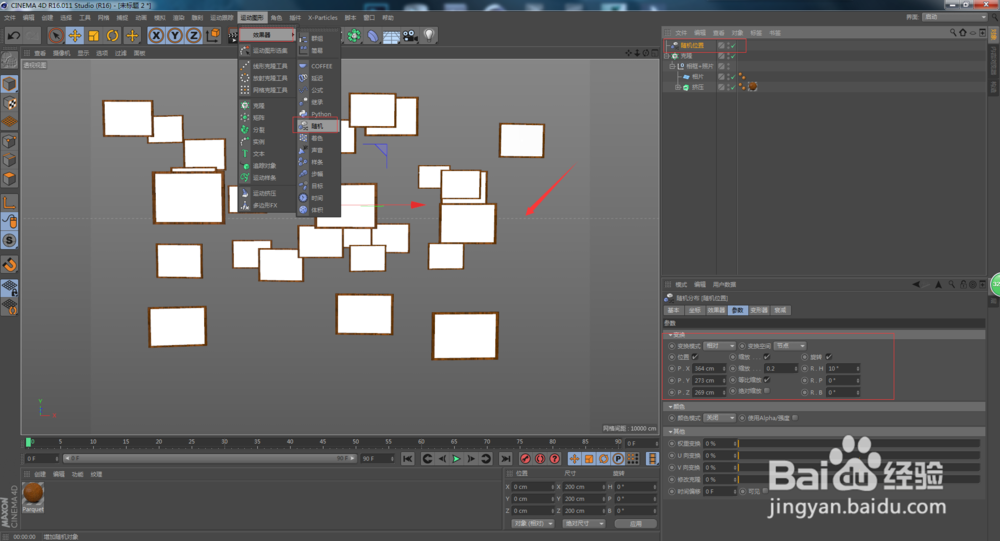Toggle the X axis lock
The image size is (1000, 541).
[x=156, y=36]
